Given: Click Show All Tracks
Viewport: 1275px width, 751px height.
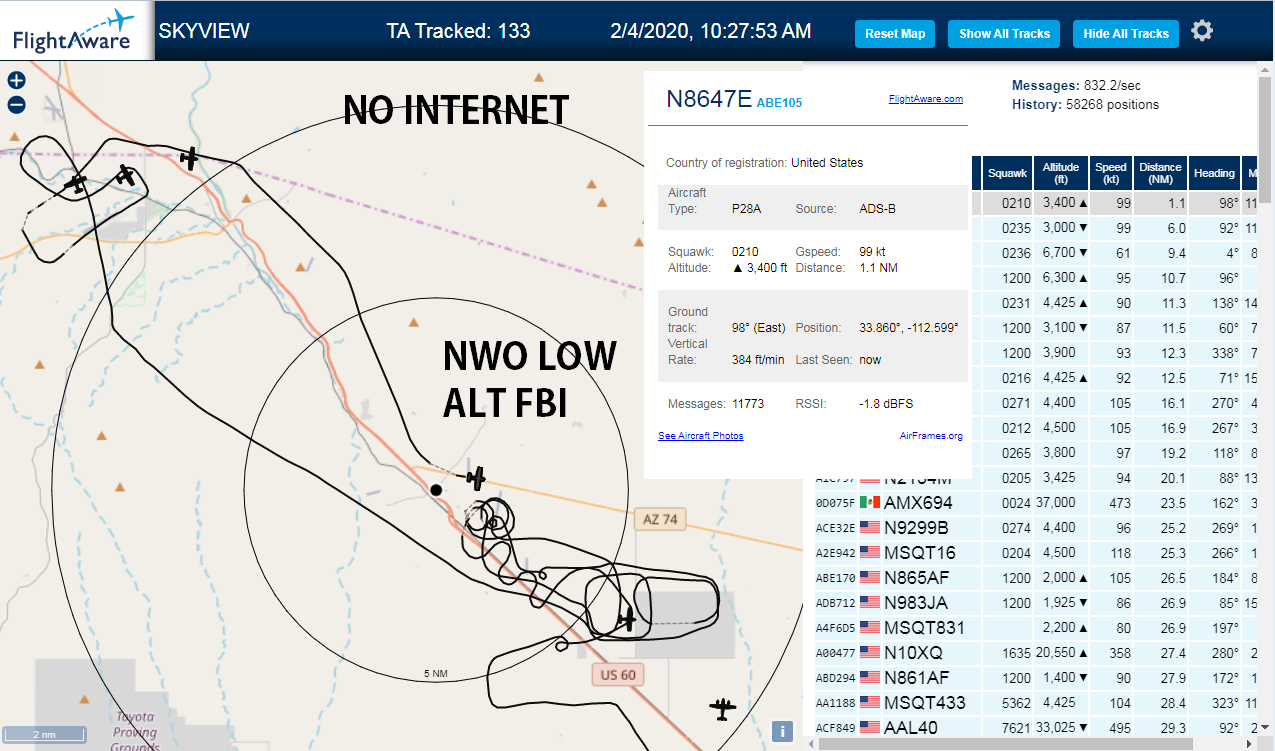Looking at the screenshot, I should pos(1004,33).
